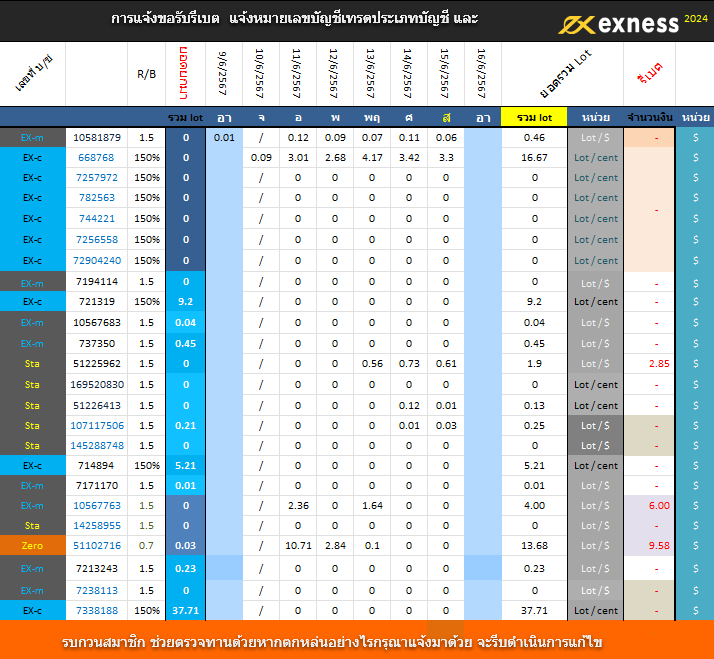This screenshot has height=659, width=714.
Task: Select account number 668768
Action: pos(96,158)
